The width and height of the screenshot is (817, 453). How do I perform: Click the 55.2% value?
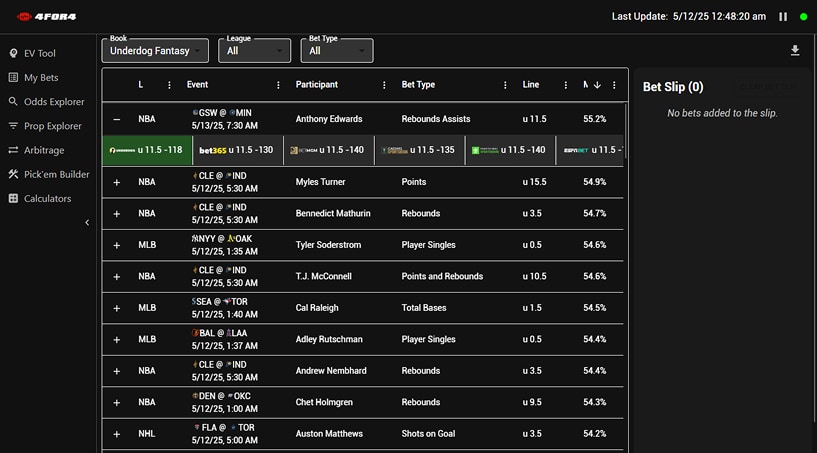point(595,119)
